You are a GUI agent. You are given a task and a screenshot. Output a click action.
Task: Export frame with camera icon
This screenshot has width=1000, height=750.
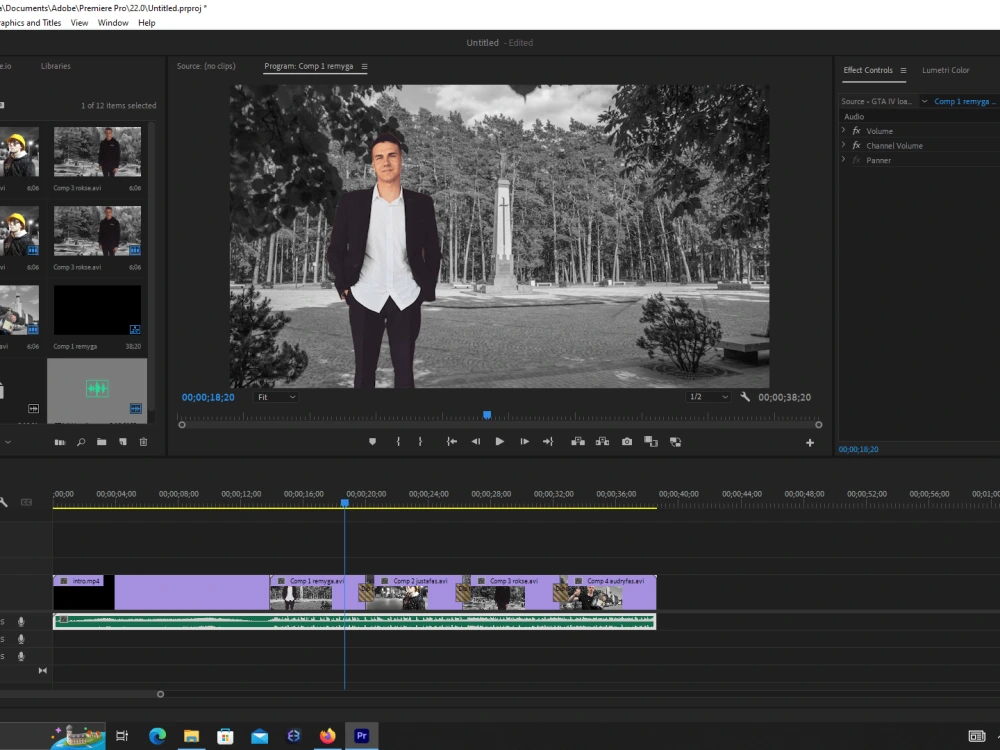click(627, 441)
